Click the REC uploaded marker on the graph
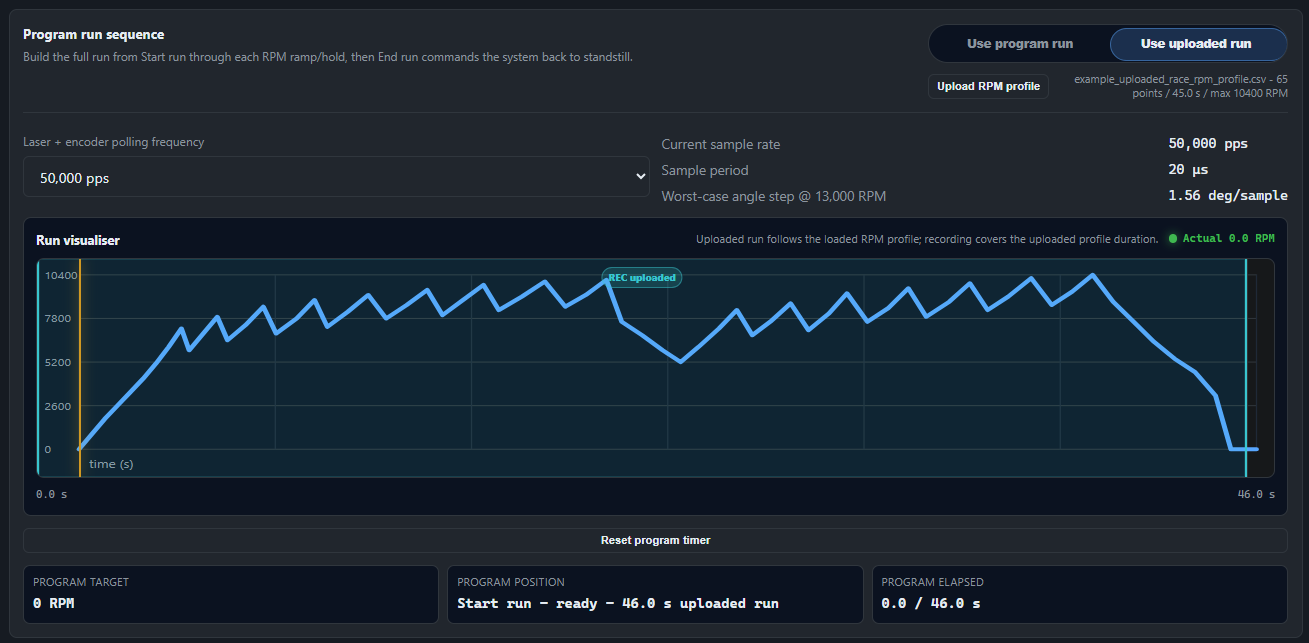 (x=641, y=277)
